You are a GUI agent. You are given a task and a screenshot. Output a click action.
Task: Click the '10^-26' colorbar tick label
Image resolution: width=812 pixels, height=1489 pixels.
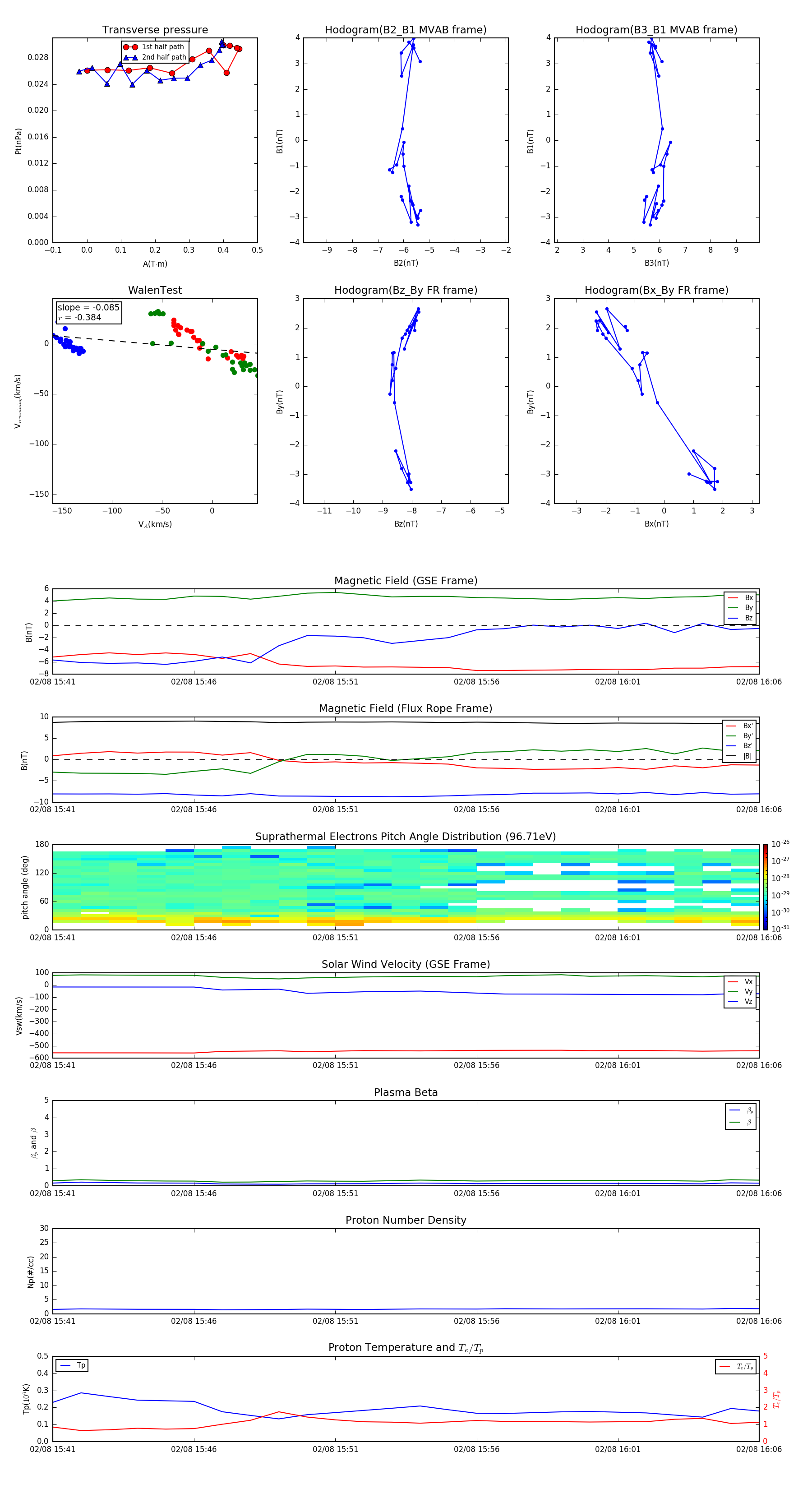pos(780,844)
